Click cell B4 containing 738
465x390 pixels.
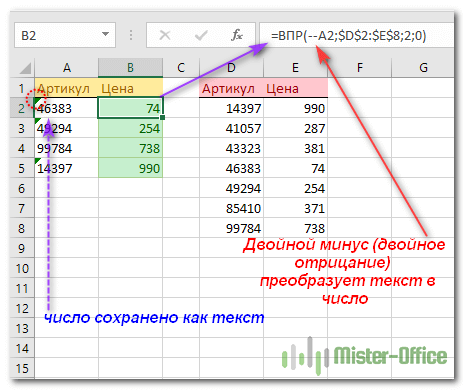131,148
